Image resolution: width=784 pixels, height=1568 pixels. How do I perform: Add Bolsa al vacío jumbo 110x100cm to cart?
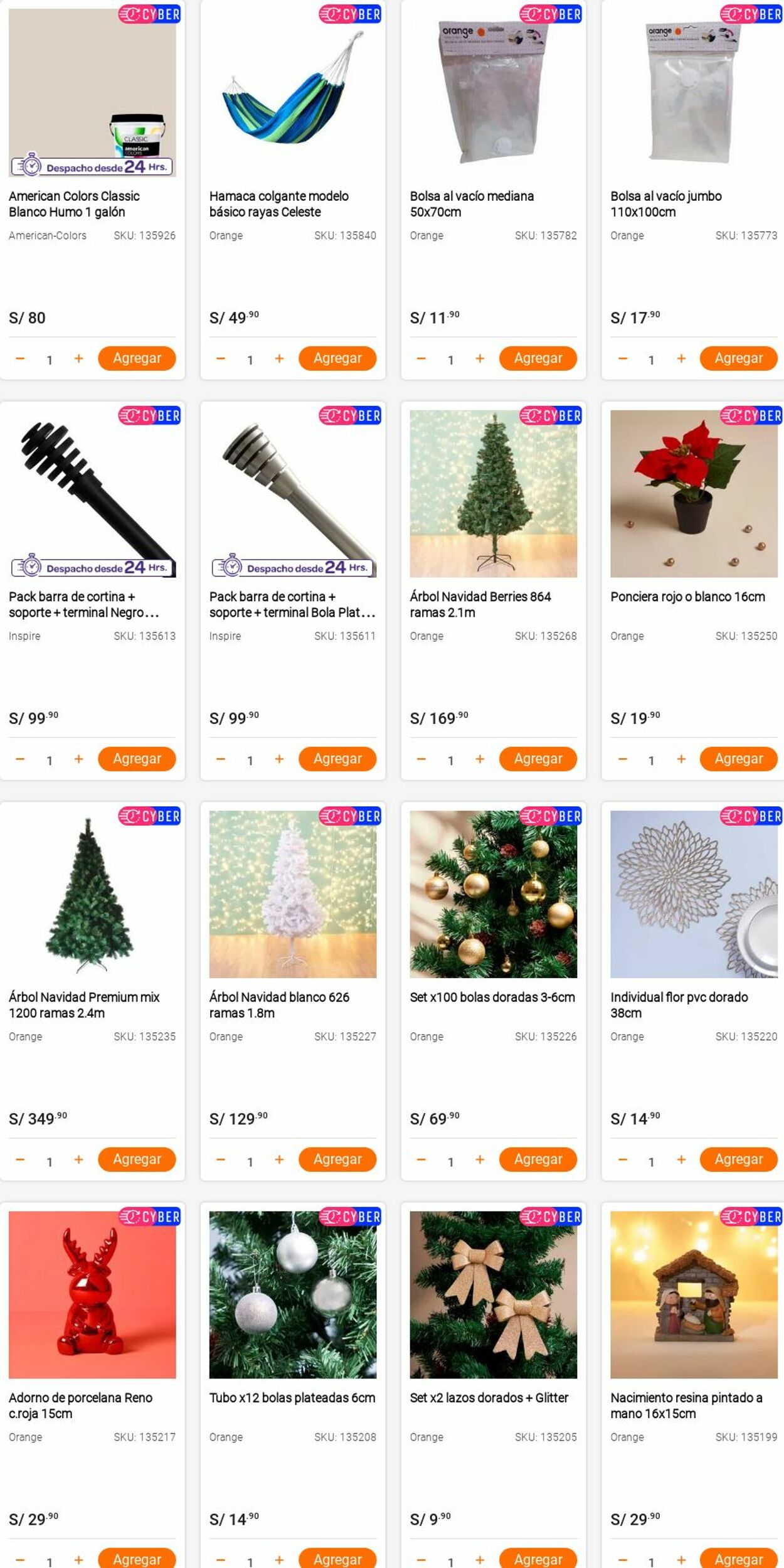point(738,358)
